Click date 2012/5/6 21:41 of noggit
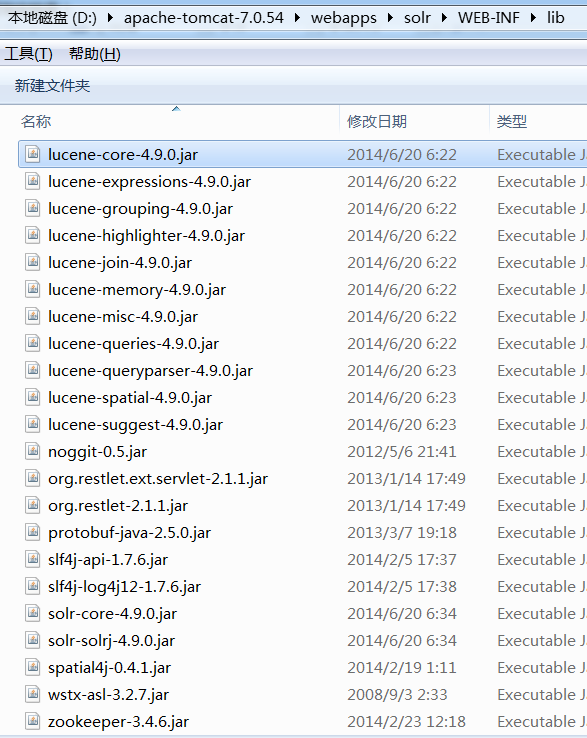Image resolution: width=587 pixels, height=738 pixels. [x=402, y=452]
